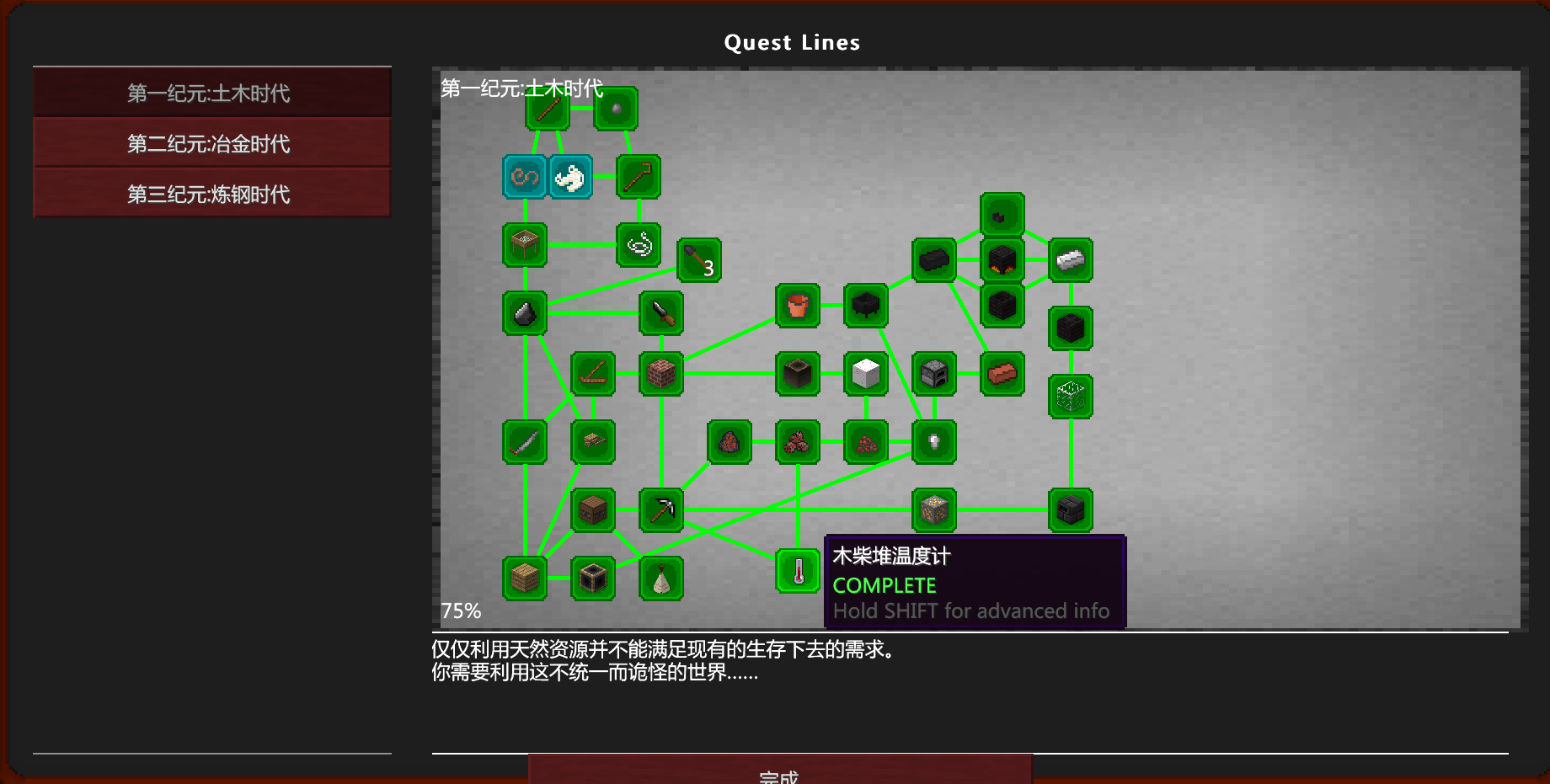This screenshot has width=1550, height=784.
Task: Open the white coiled string quest
Action: point(639,245)
